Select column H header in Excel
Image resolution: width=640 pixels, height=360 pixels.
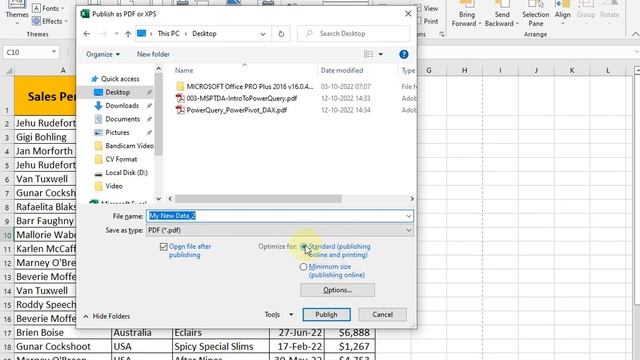(464, 71)
